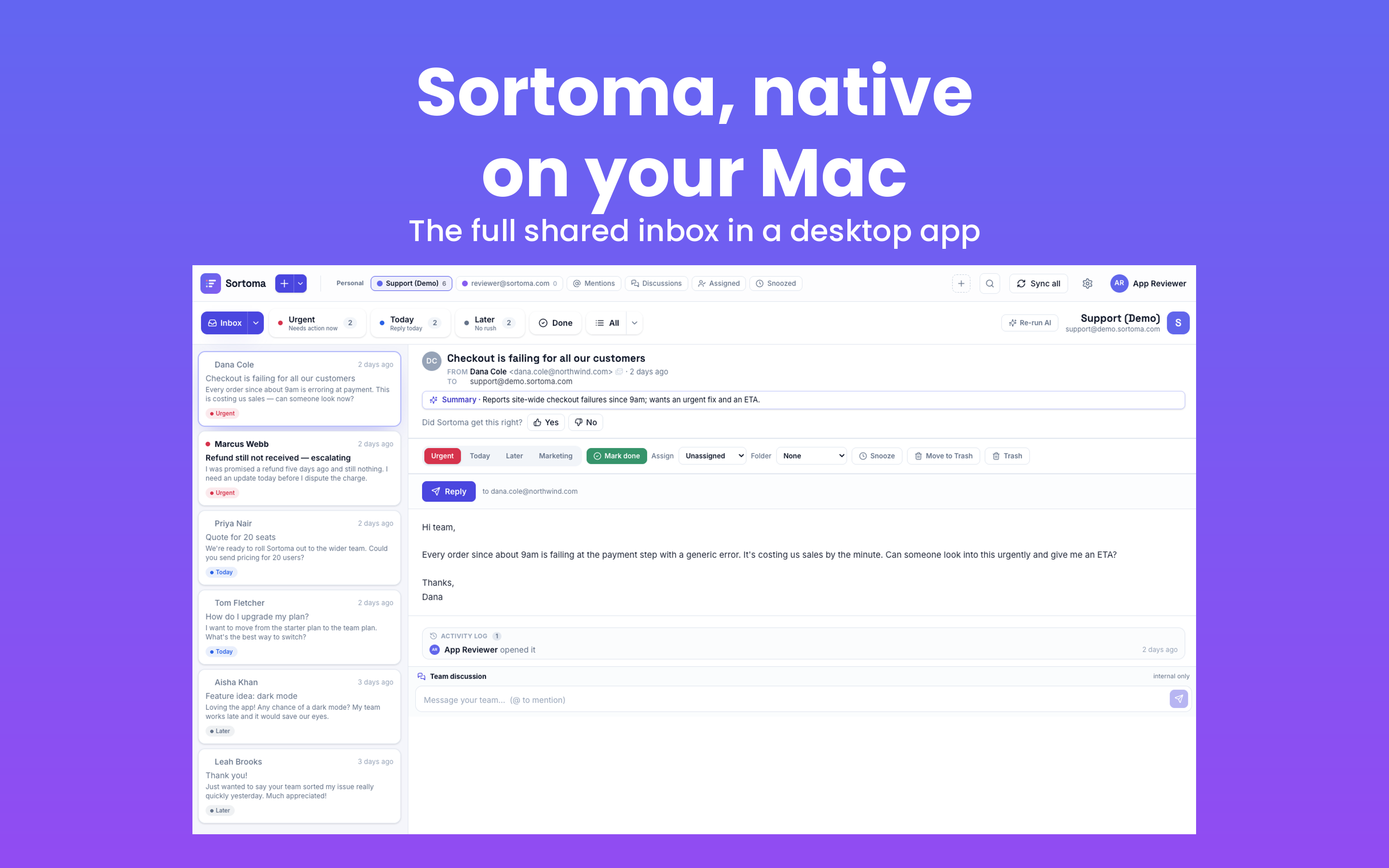
Task: Click the DC sender avatar
Action: point(432,361)
